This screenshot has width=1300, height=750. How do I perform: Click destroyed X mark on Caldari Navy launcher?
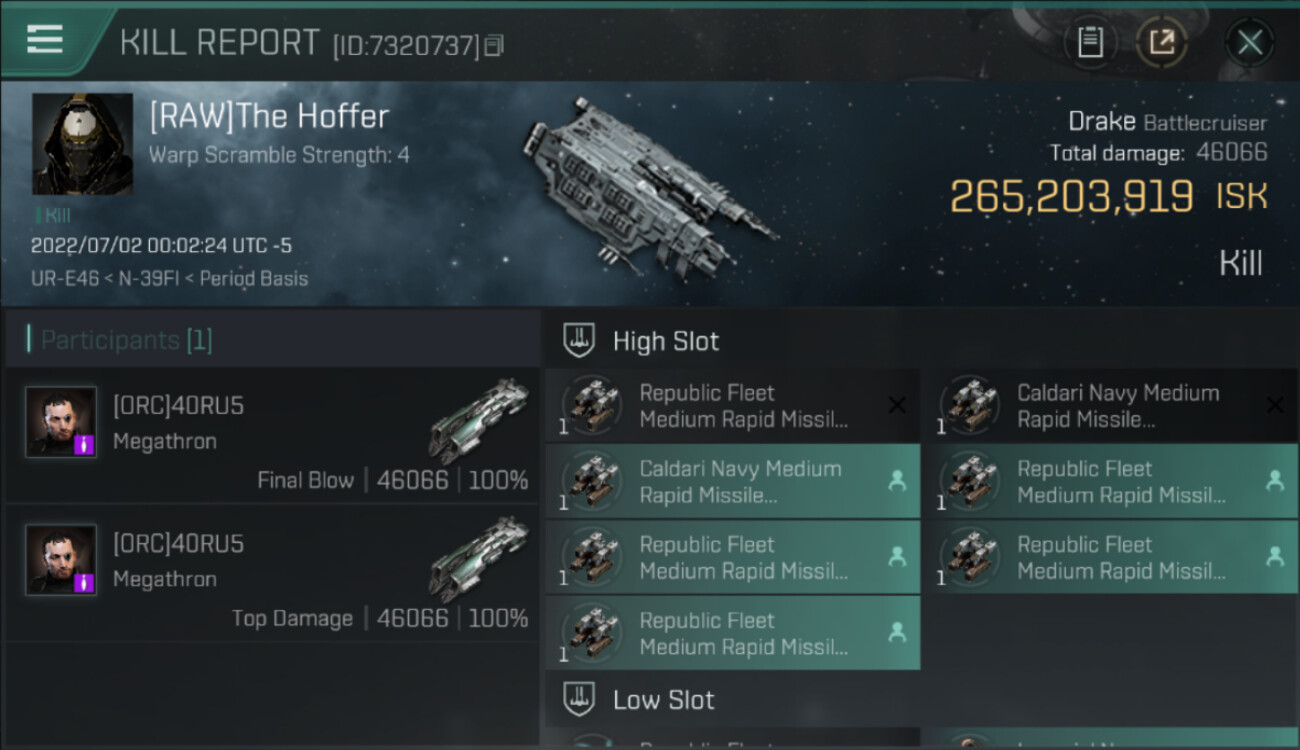point(1275,405)
